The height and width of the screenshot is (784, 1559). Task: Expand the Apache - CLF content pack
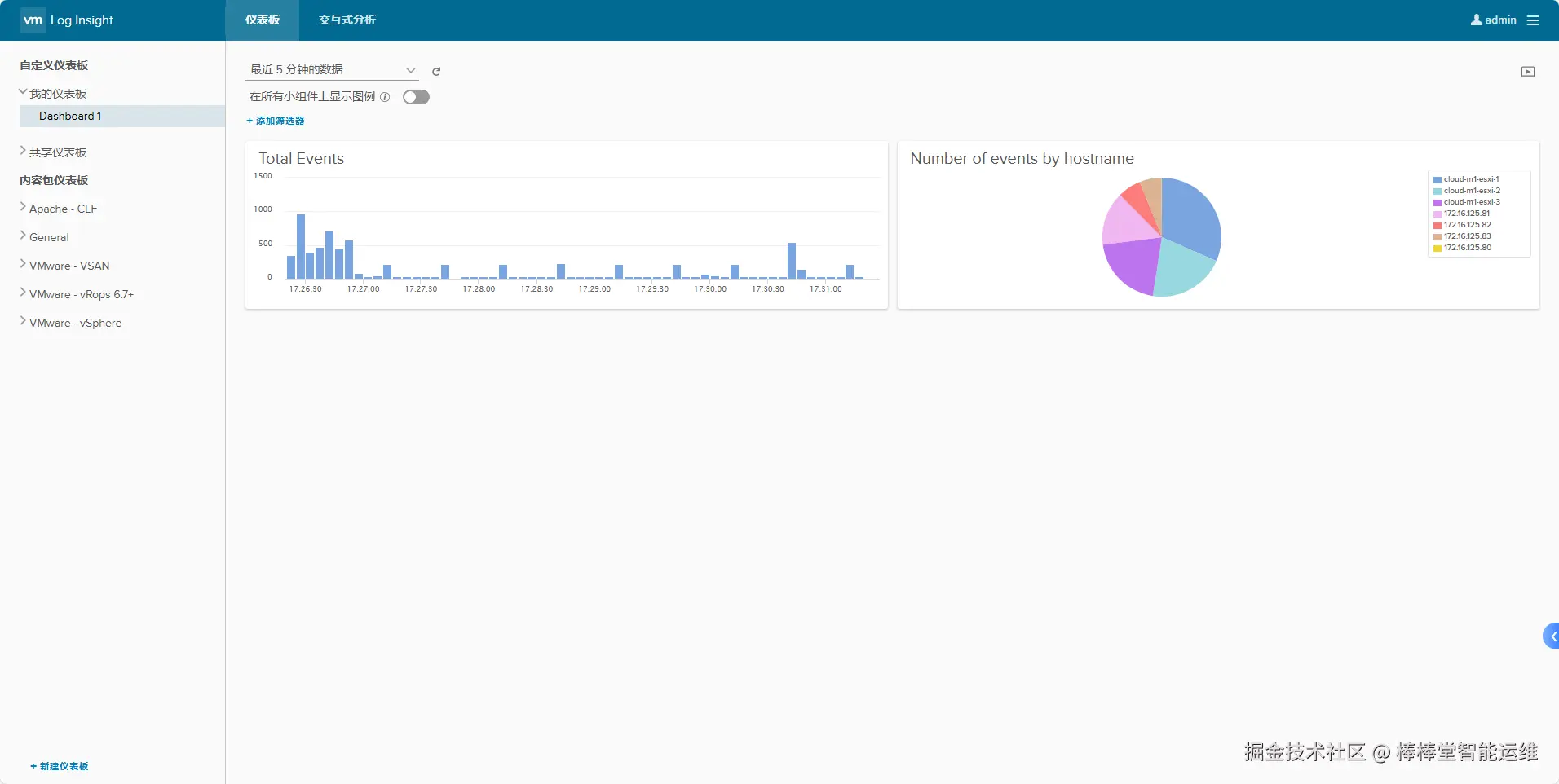pyautogui.click(x=23, y=208)
